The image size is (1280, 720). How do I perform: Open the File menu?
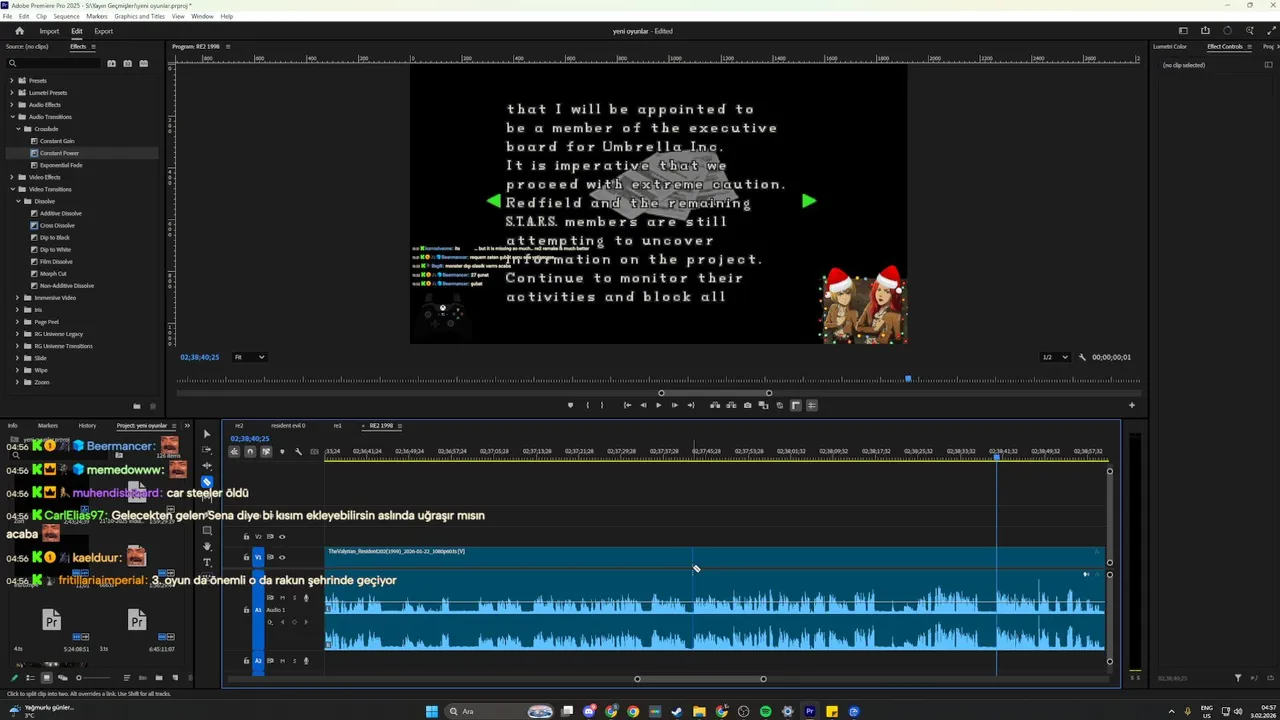(8, 17)
